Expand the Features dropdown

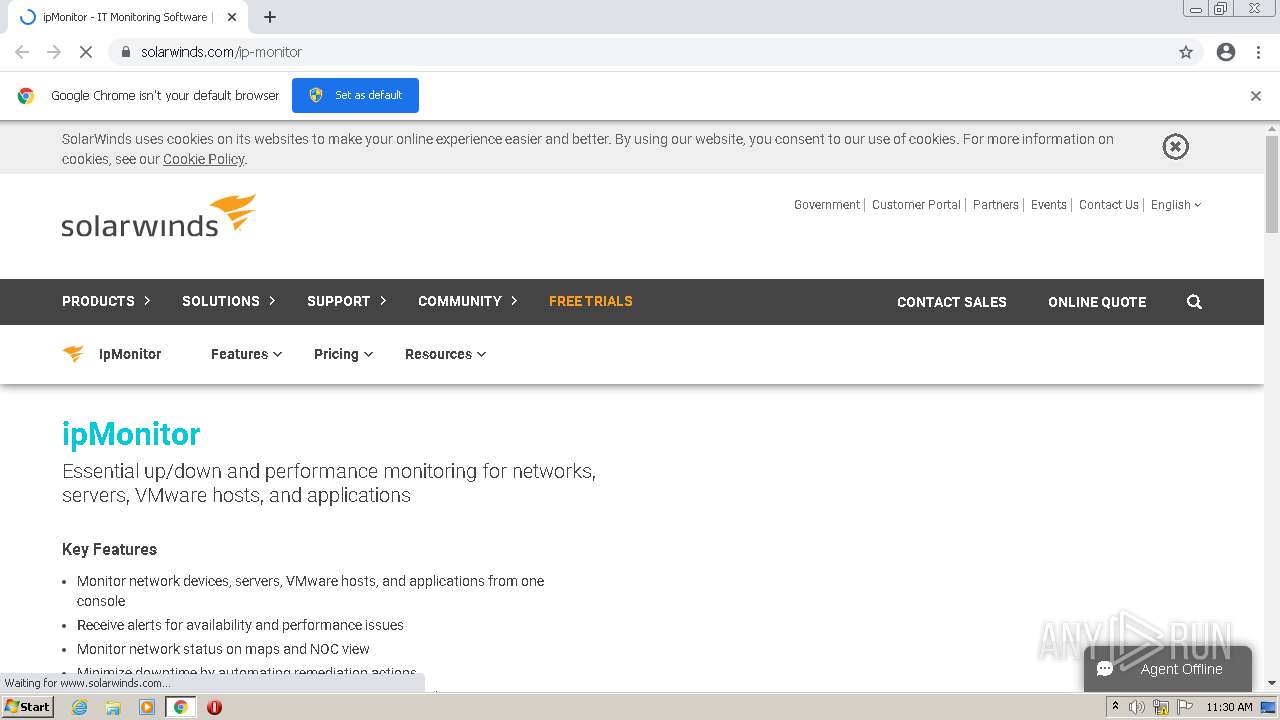point(246,354)
